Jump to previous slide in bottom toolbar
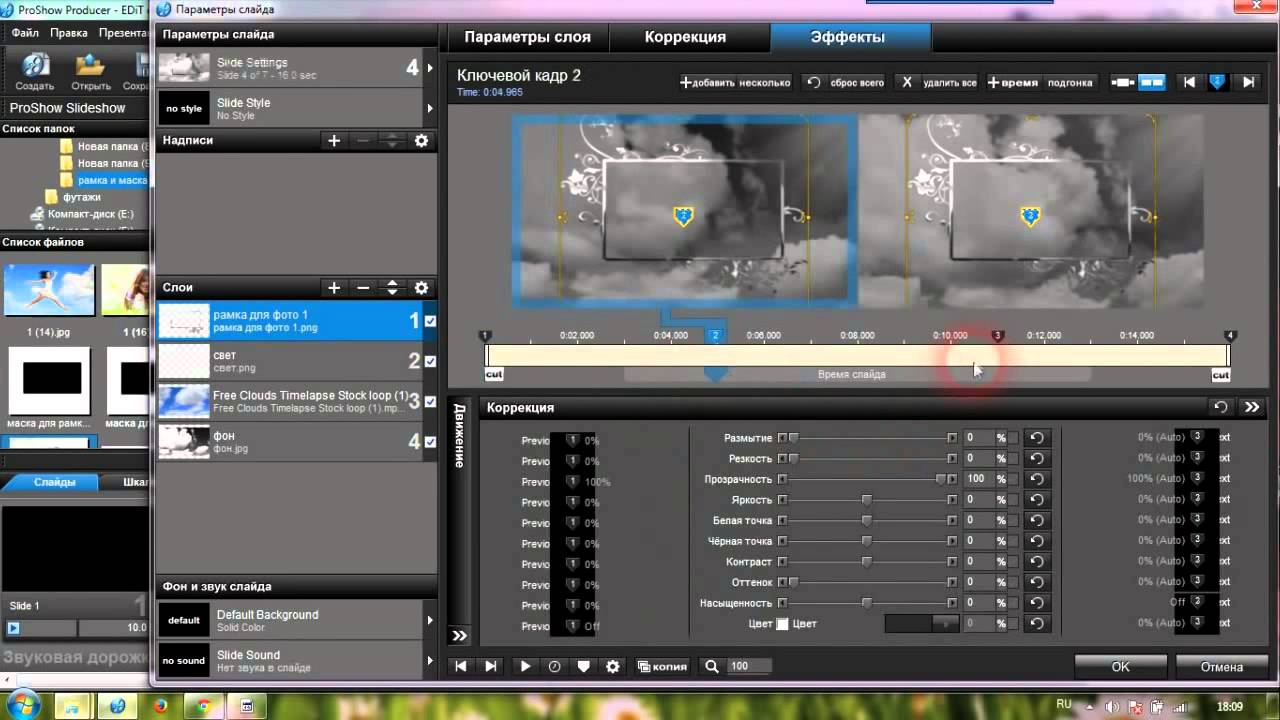 click(x=461, y=666)
